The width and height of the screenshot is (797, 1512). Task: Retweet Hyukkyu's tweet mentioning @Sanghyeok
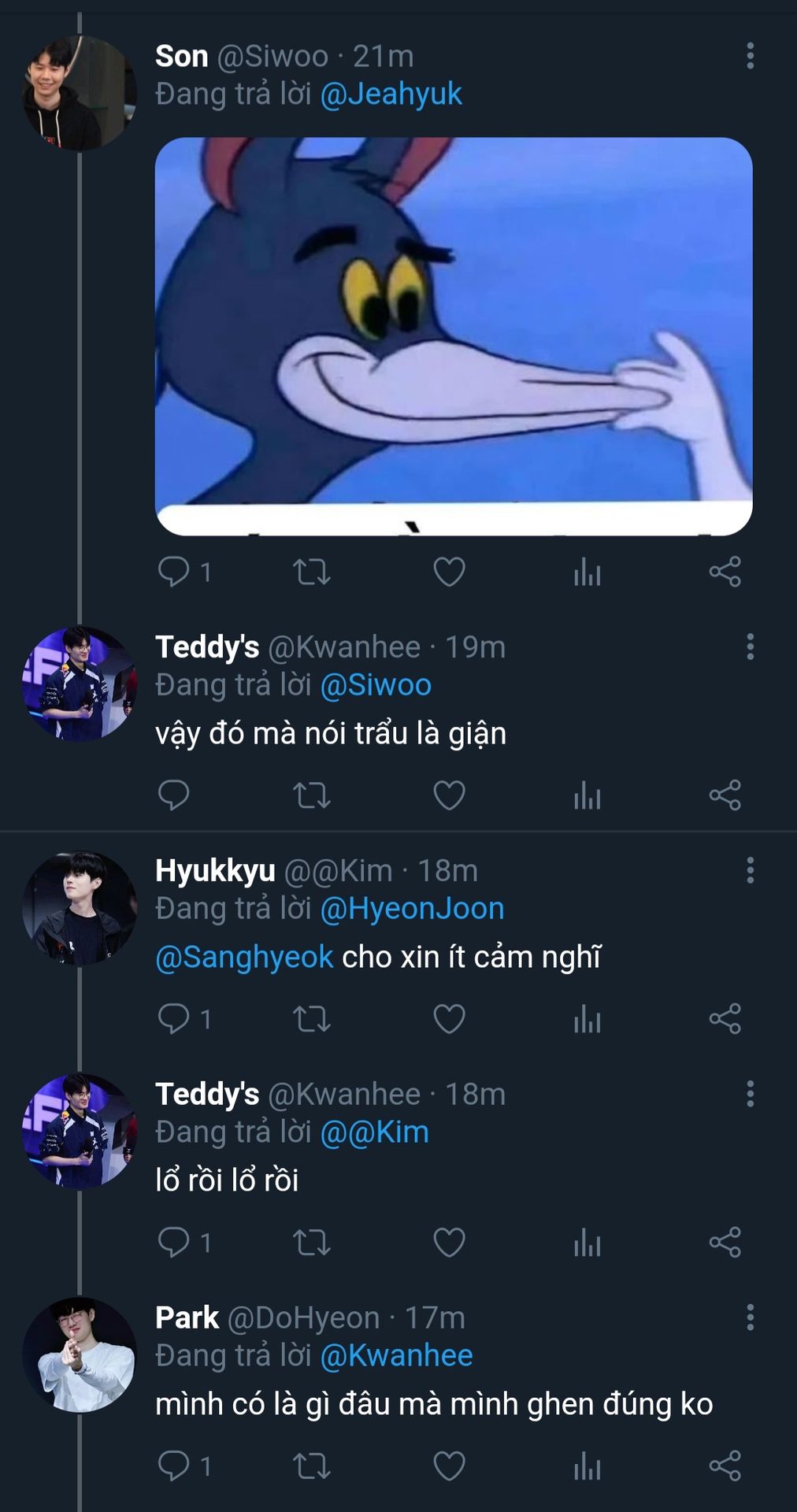pyautogui.click(x=311, y=1019)
